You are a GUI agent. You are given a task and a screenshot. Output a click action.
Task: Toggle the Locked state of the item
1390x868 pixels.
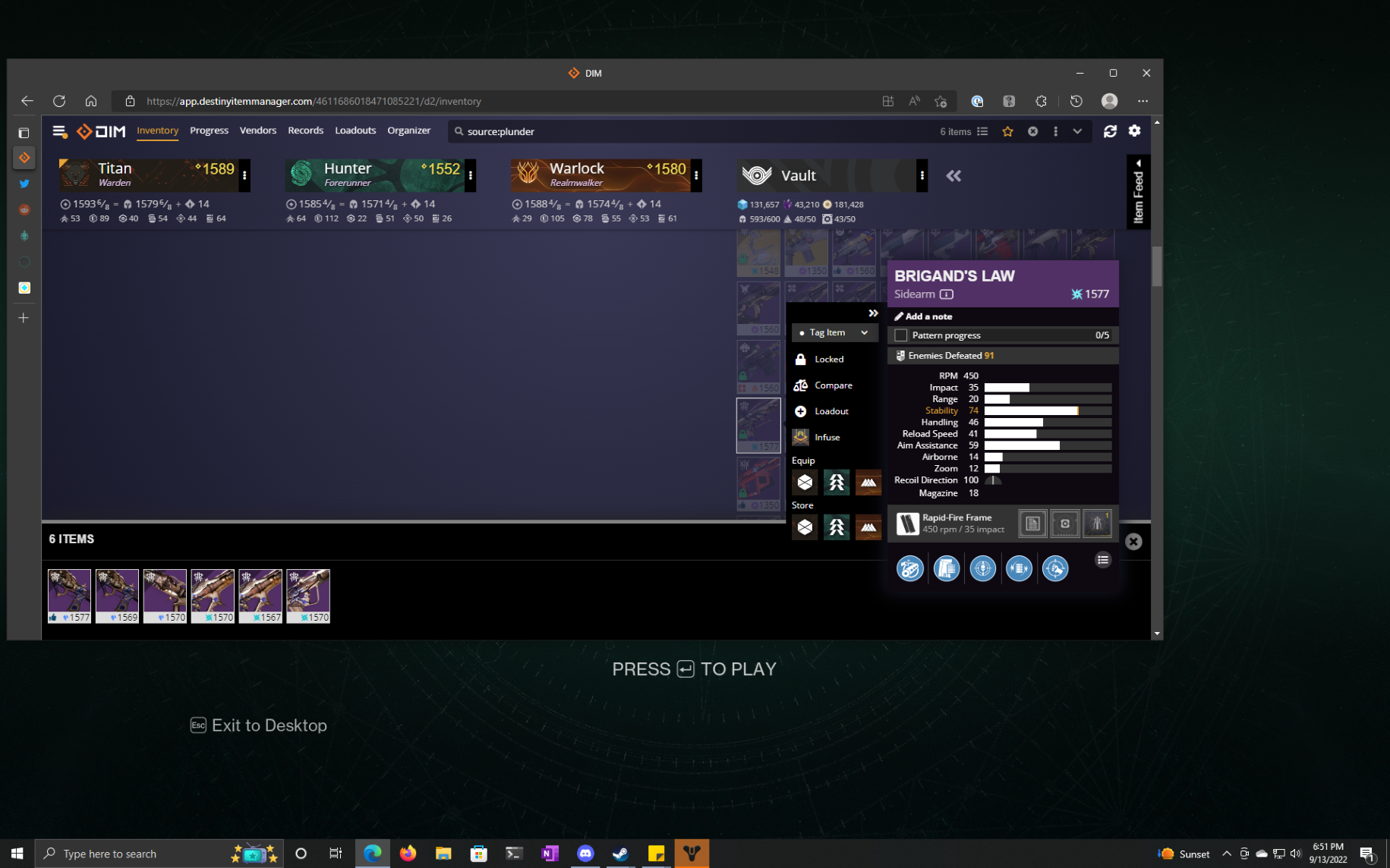click(x=827, y=358)
